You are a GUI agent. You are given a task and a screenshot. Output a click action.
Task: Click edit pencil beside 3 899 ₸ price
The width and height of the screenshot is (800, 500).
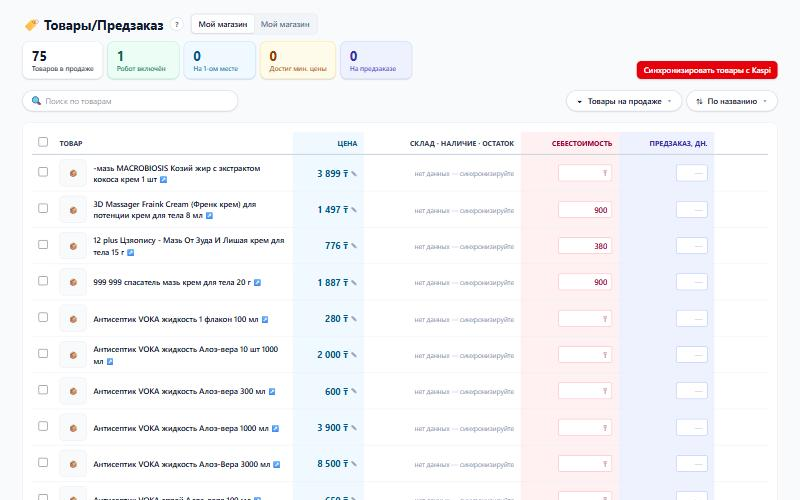click(x=354, y=173)
